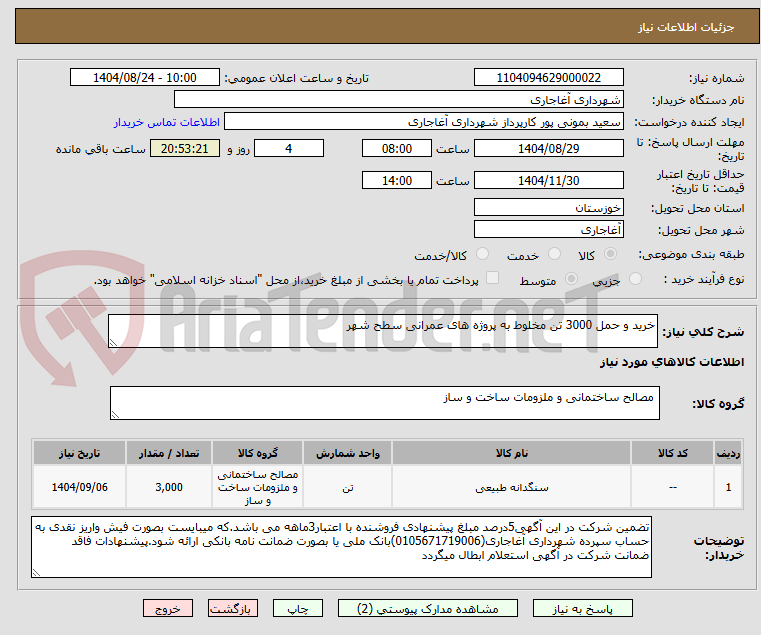Click the جزئیات اطلاعات نیاز header title
Viewport: 761px width, 635px height.
tap(686, 27)
